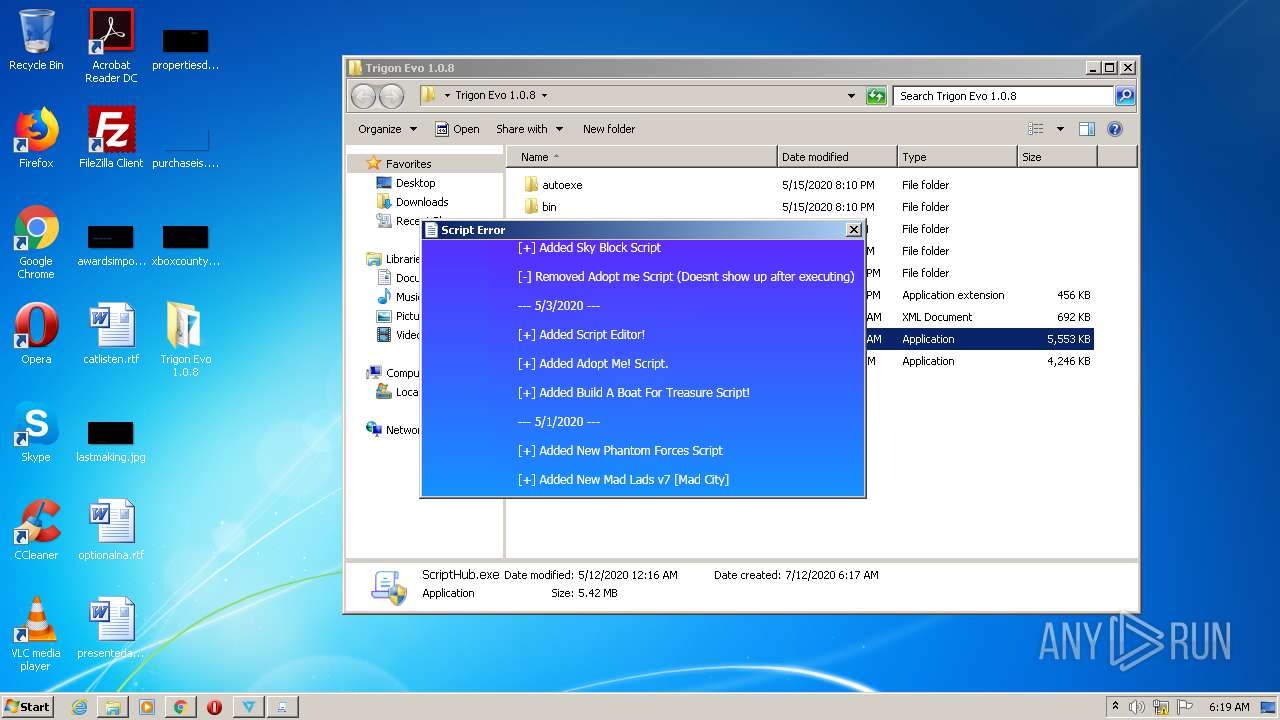
Task: Select the presenteda document on desktop
Action: click(x=111, y=629)
